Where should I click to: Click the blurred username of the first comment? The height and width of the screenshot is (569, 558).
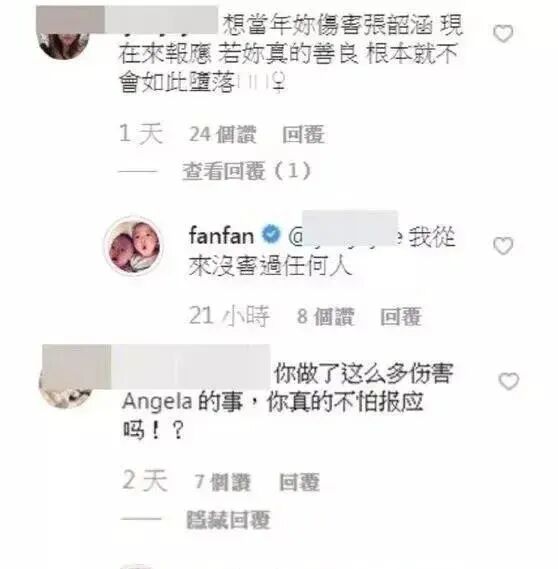[x=161, y=20]
